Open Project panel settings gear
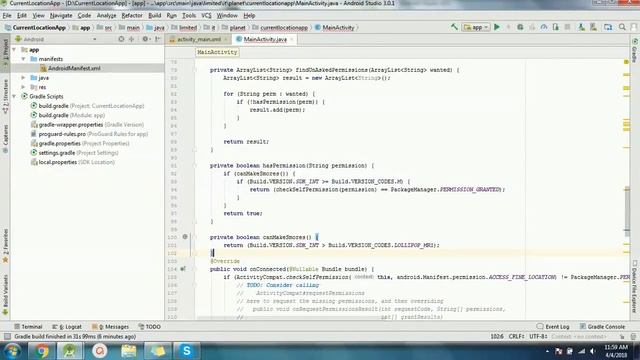 [x=145, y=39]
